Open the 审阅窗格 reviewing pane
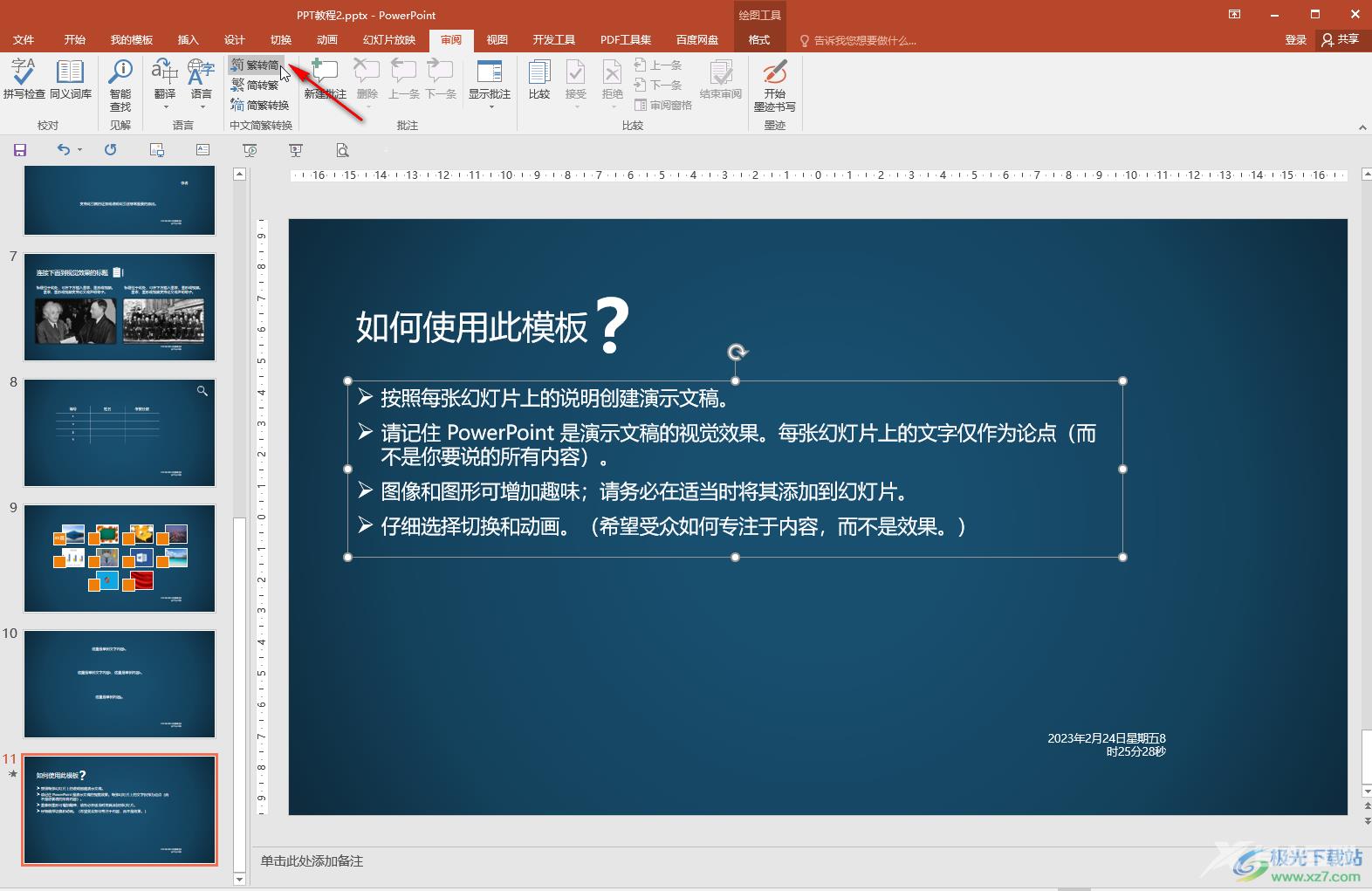 coord(662,105)
